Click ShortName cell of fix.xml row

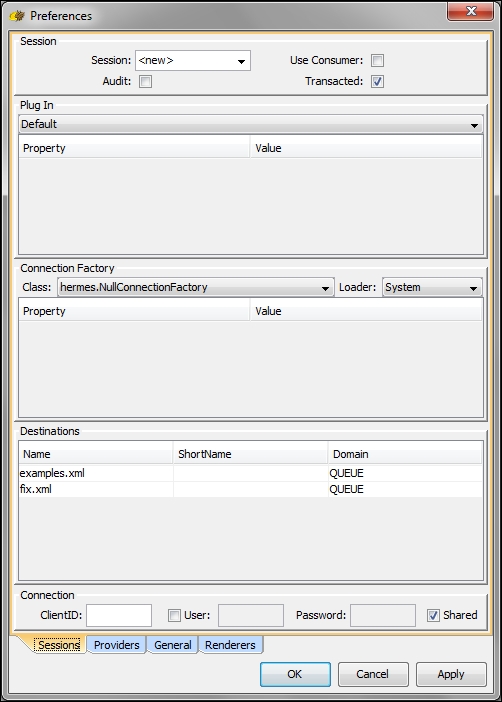coord(250,489)
